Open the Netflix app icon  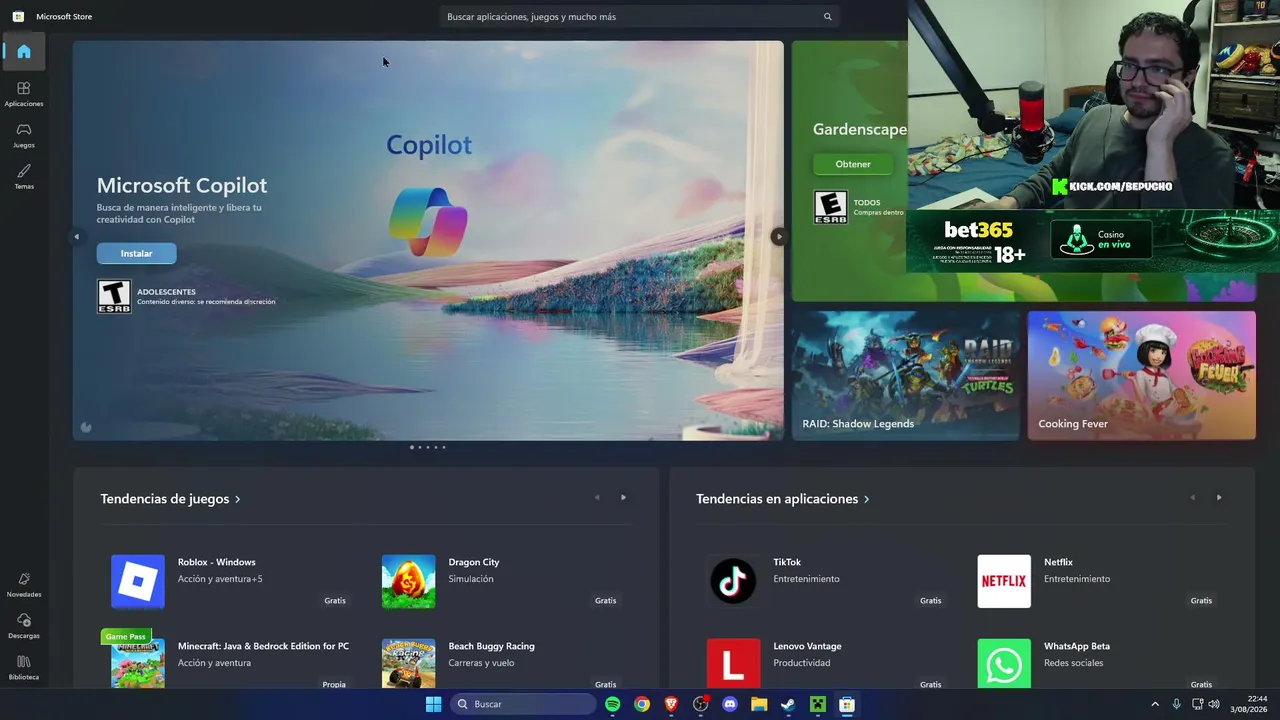point(1004,581)
